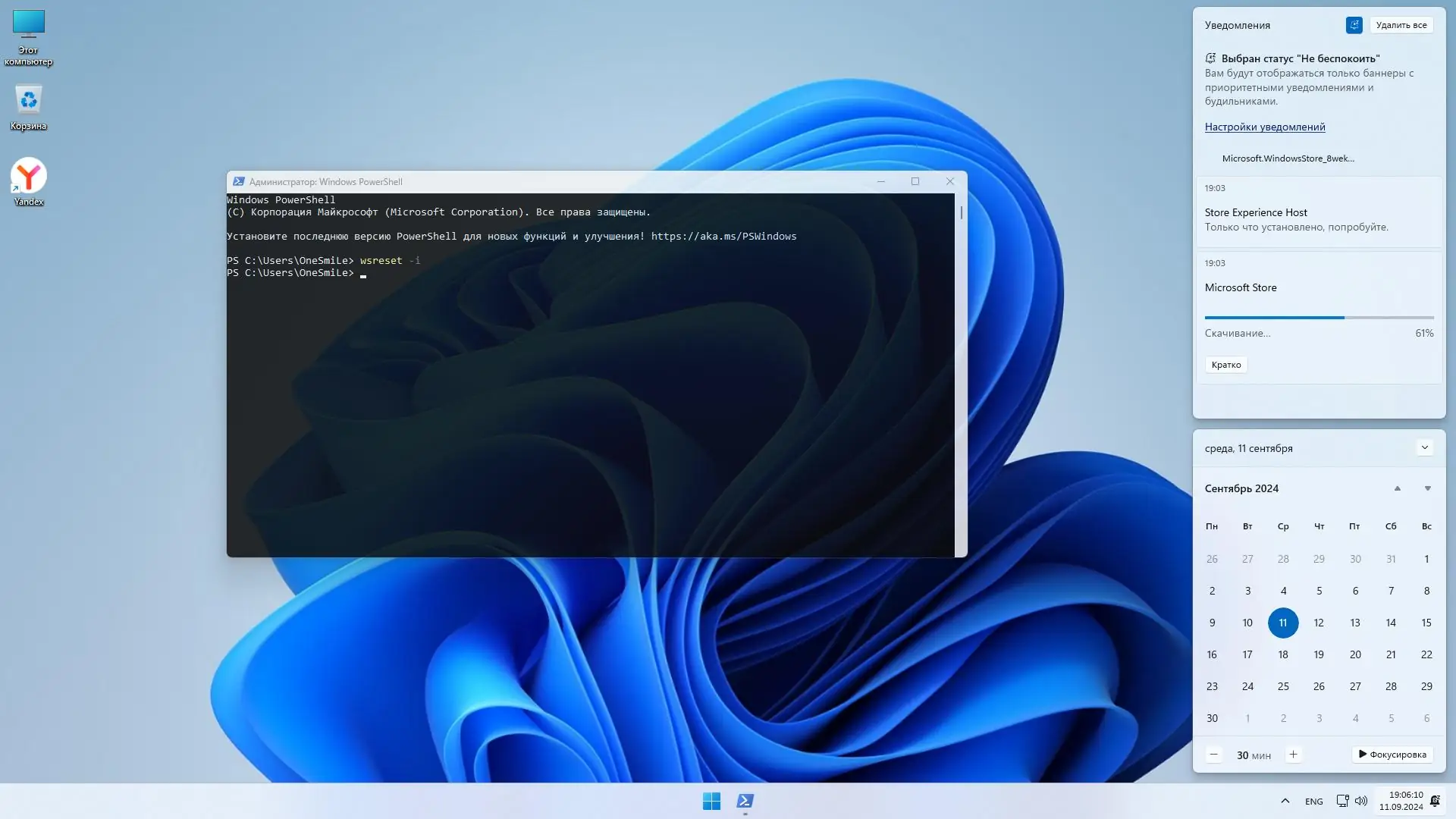
Task: Click the PowerShell taskbar icon
Action: [x=745, y=801]
